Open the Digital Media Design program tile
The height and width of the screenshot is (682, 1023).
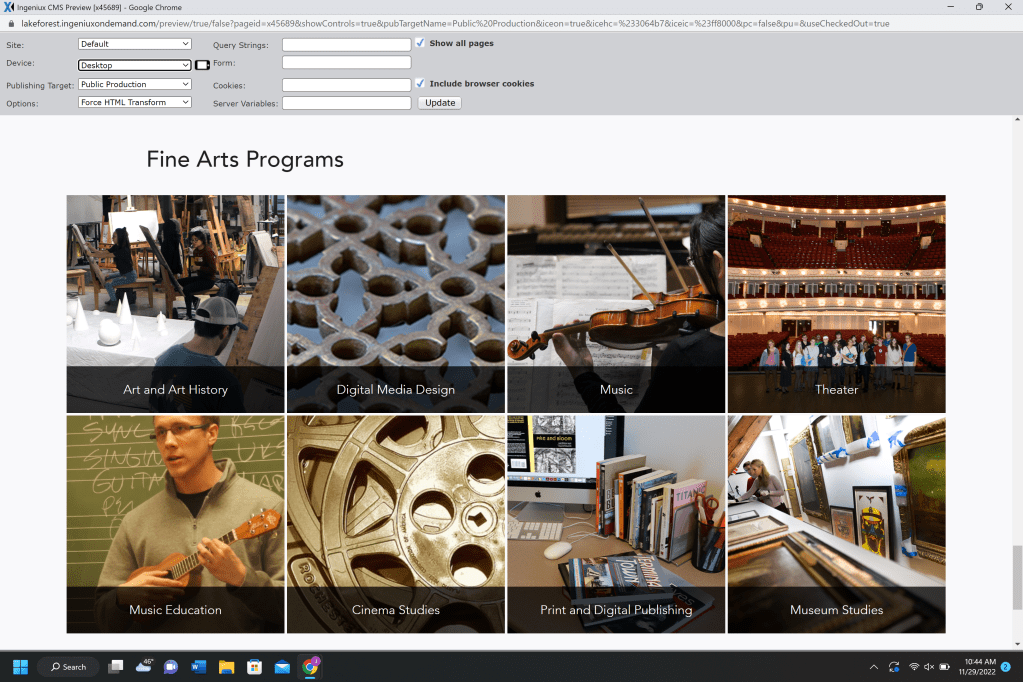point(396,304)
